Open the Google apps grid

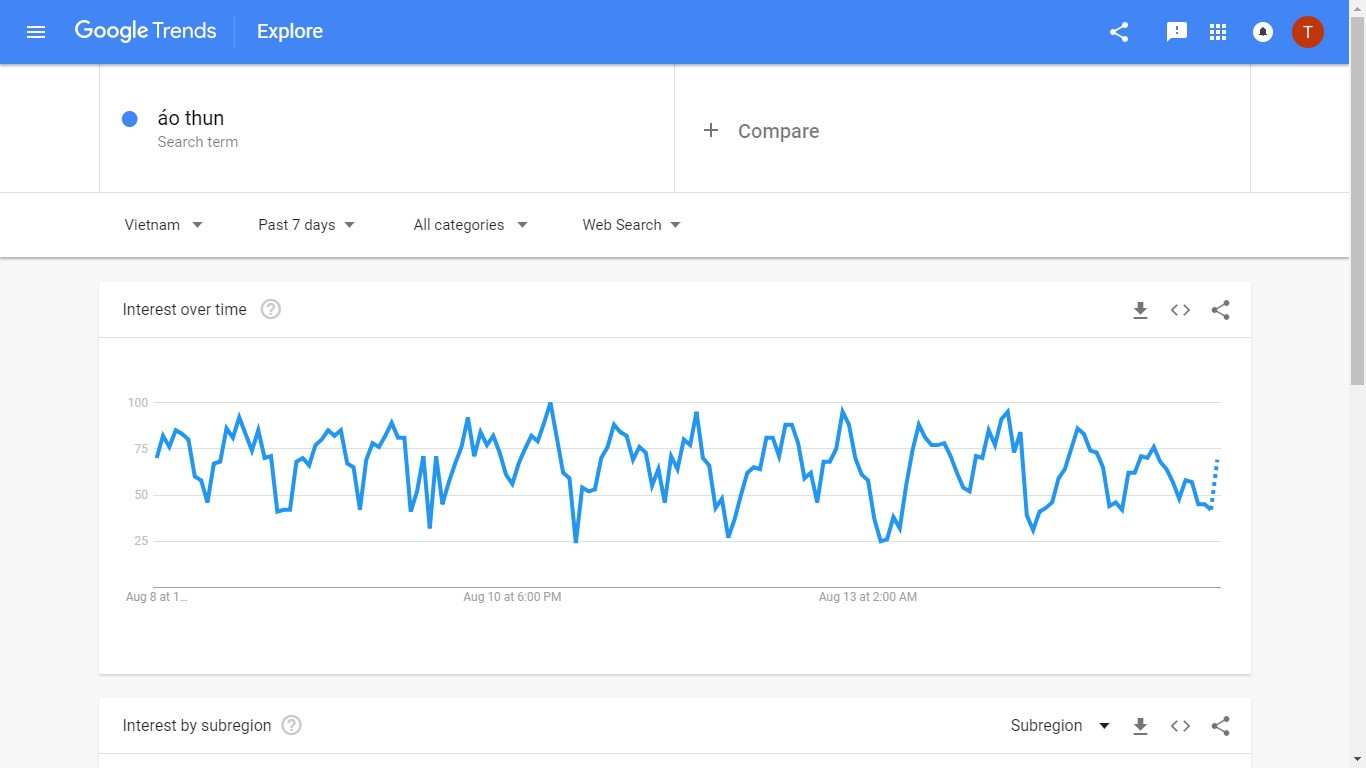(x=1217, y=32)
